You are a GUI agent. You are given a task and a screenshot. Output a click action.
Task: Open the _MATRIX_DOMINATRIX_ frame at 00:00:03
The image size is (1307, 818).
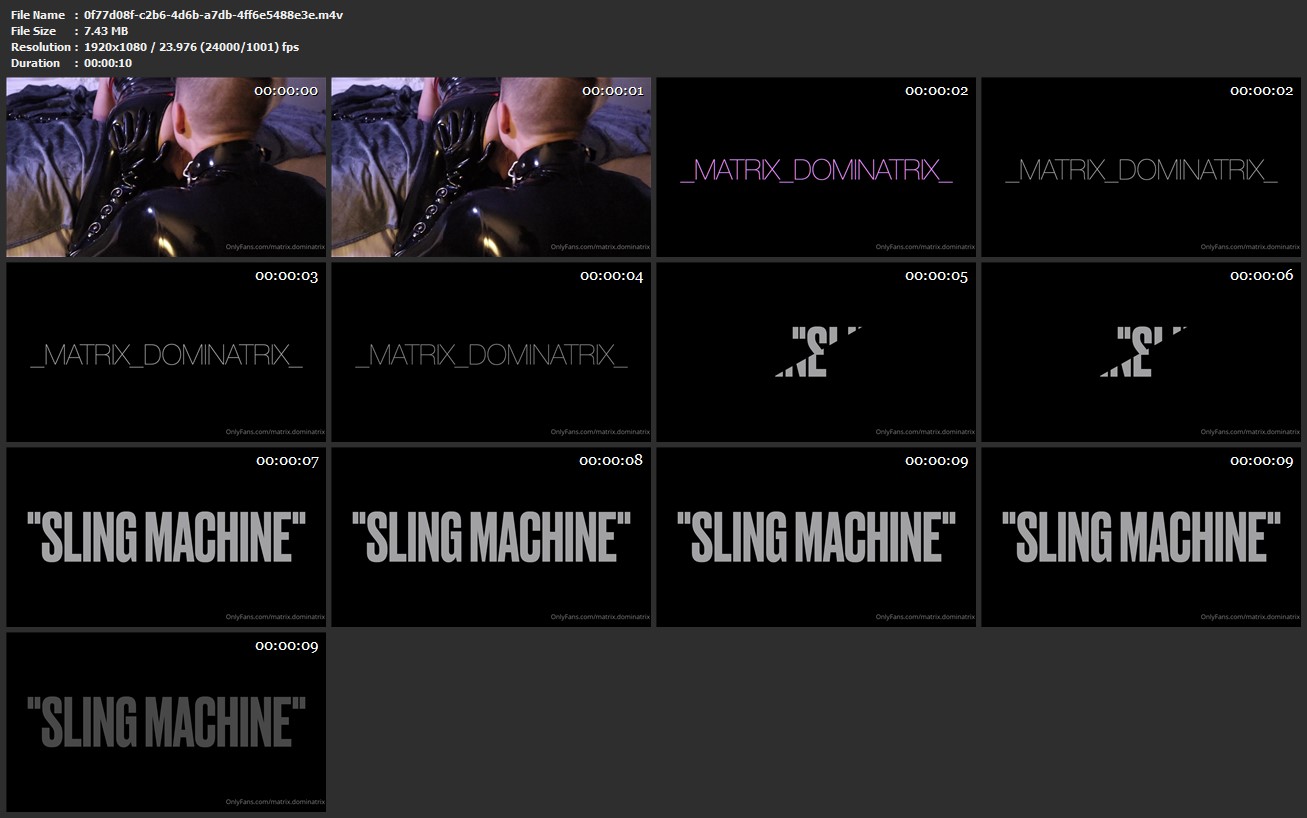tap(166, 352)
